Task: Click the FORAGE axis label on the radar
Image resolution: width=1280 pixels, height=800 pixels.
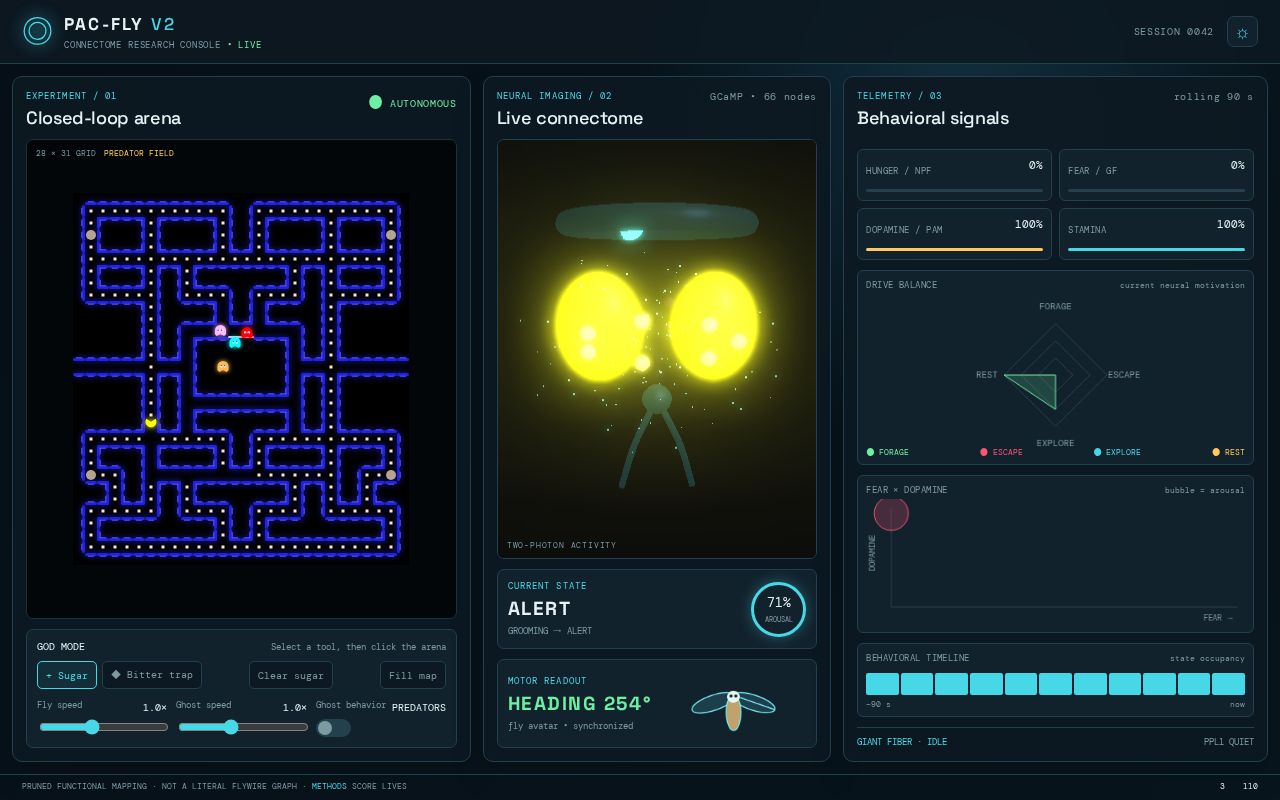Action: tap(1055, 306)
